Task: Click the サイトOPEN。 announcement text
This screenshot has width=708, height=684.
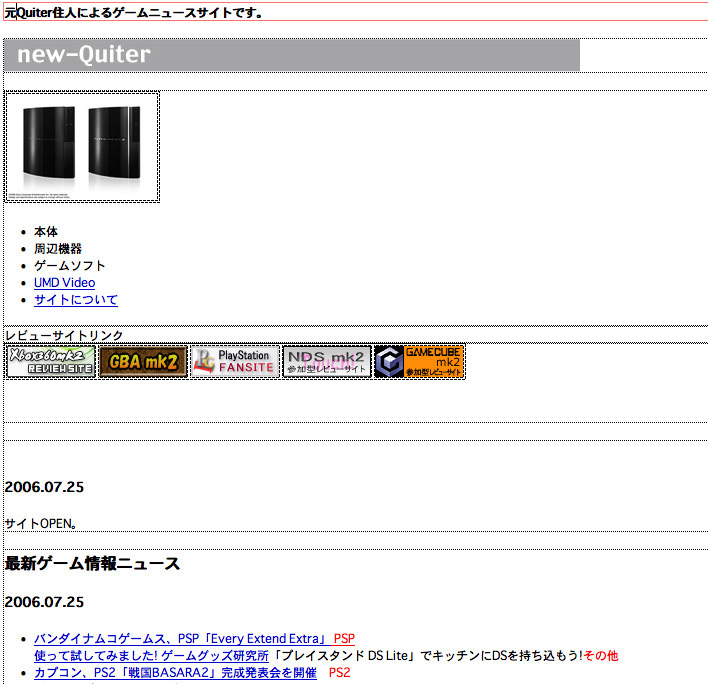Action: click(x=40, y=524)
